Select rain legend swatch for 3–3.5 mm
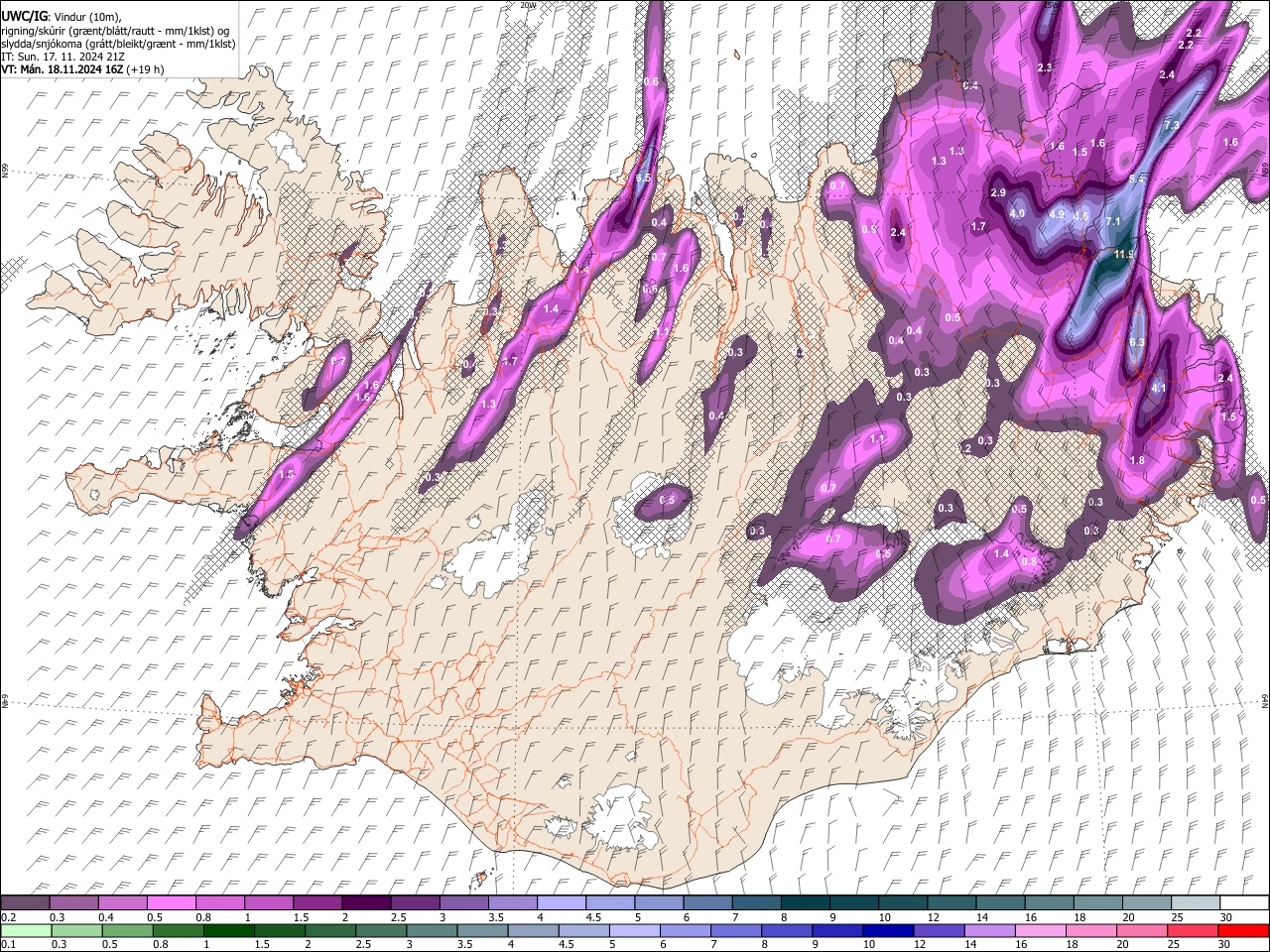The height and width of the screenshot is (952, 1270). pyautogui.click(x=432, y=930)
